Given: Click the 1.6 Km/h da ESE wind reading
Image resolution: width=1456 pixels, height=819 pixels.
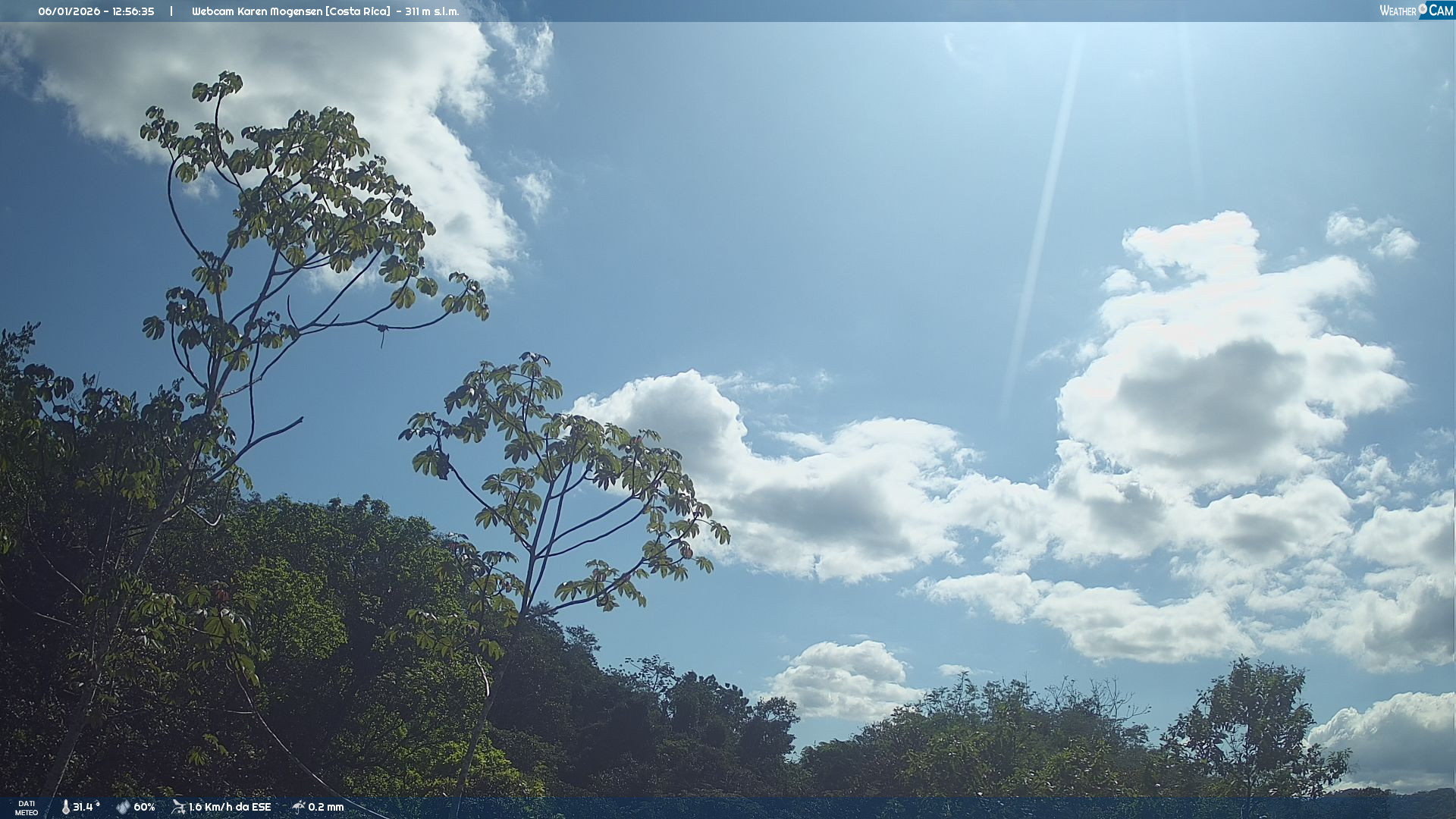Looking at the screenshot, I should [x=230, y=807].
